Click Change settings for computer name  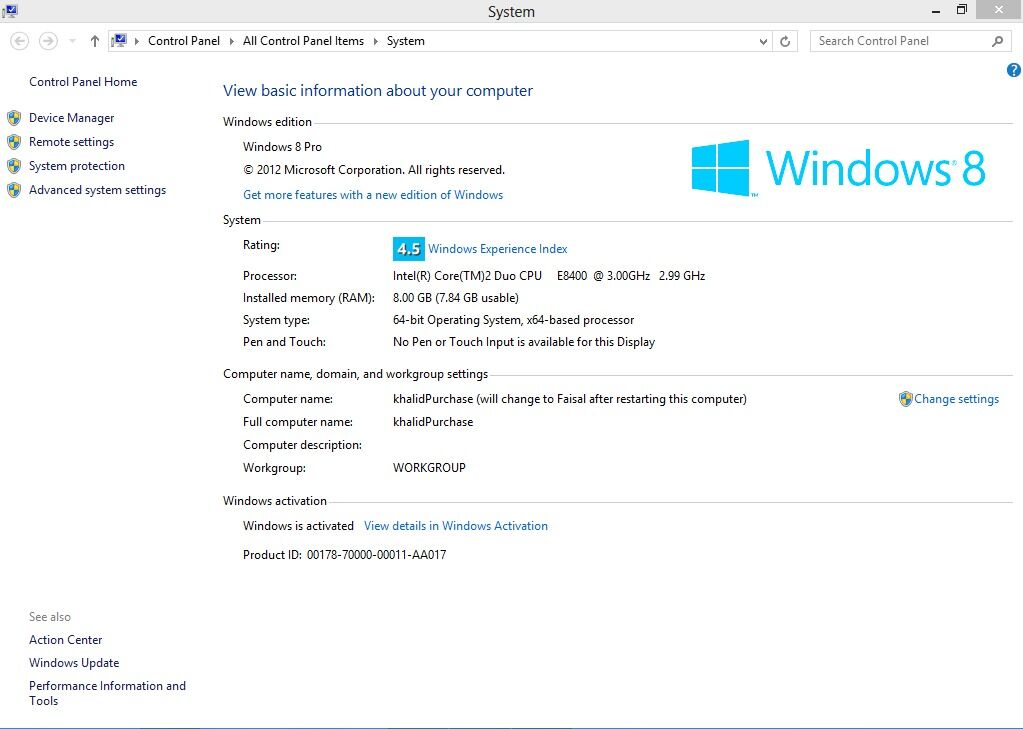tap(956, 399)
